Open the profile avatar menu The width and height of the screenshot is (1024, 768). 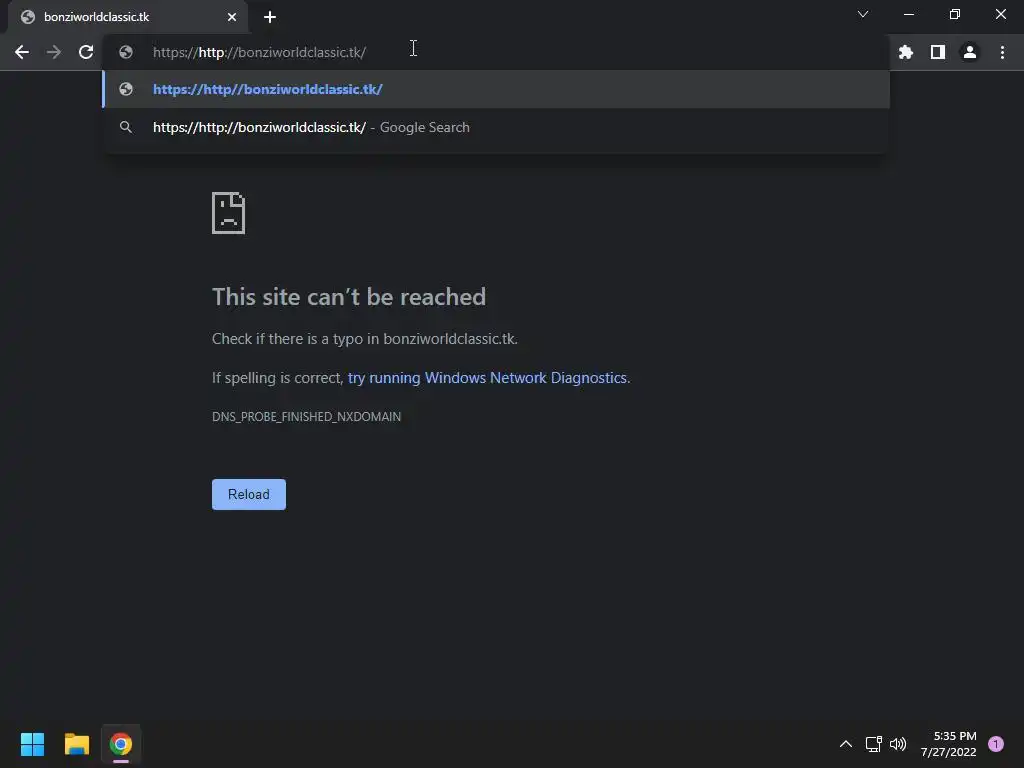[x=970, y=52]
